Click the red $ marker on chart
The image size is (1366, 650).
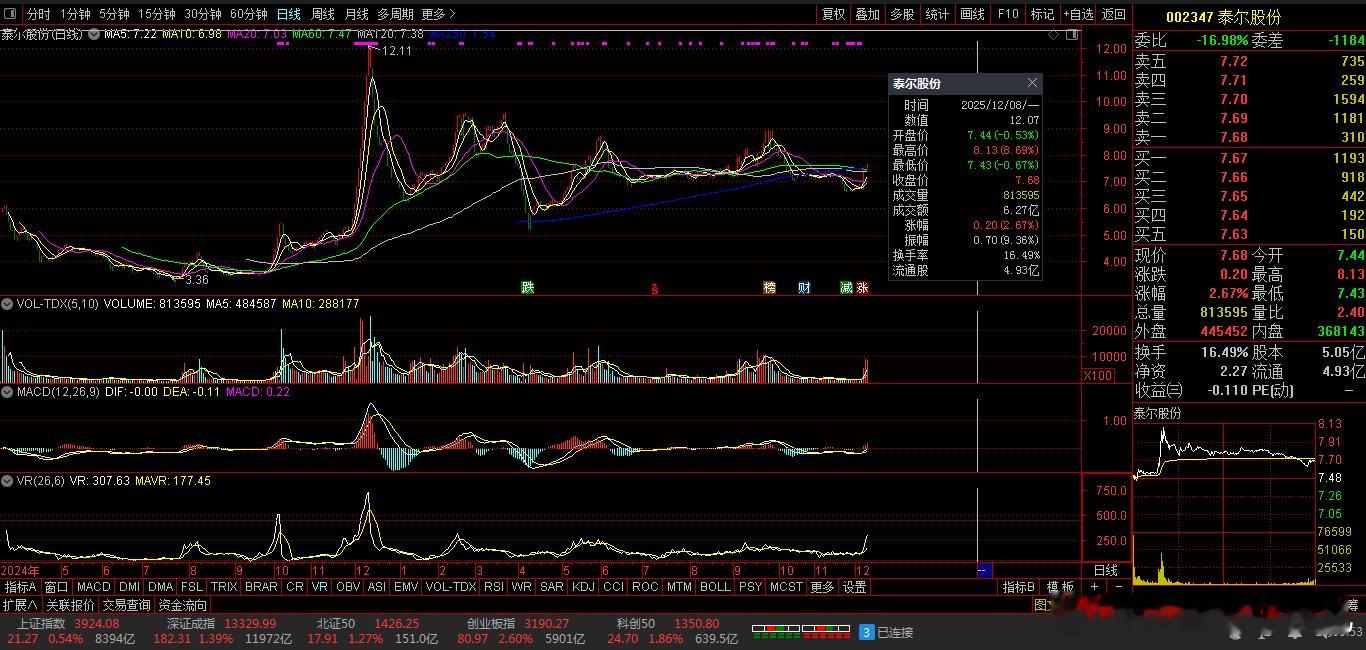(x=655, y=289)
